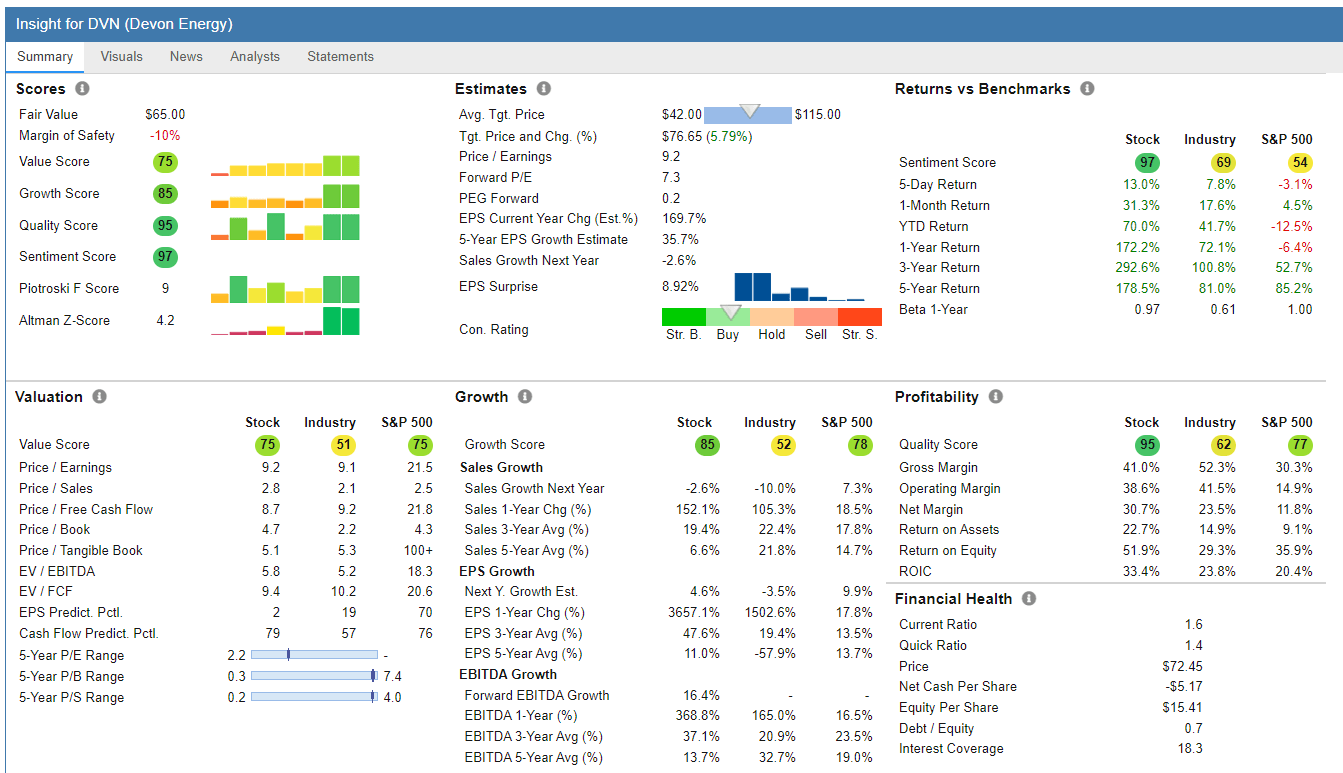Click the Sales Growth subheading
1343x773 pixels.
(x=501, y=468)
